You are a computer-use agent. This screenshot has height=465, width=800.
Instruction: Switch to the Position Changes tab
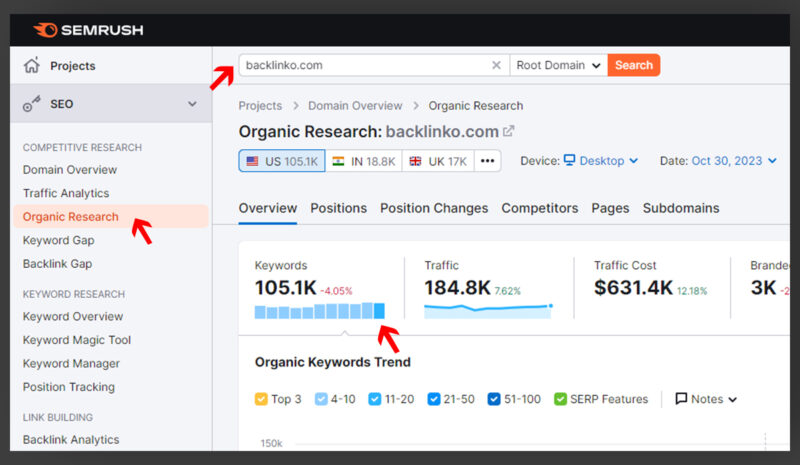tap(434, 208)
